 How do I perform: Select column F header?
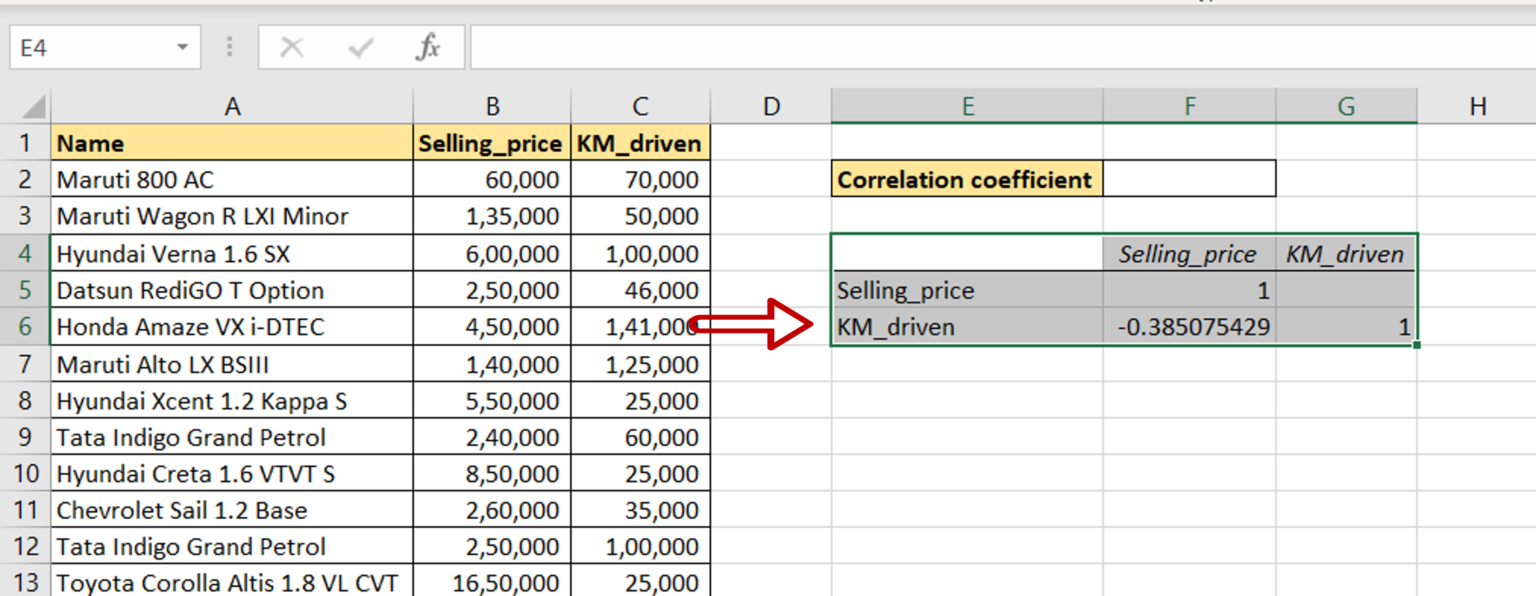pos(1189,104)
